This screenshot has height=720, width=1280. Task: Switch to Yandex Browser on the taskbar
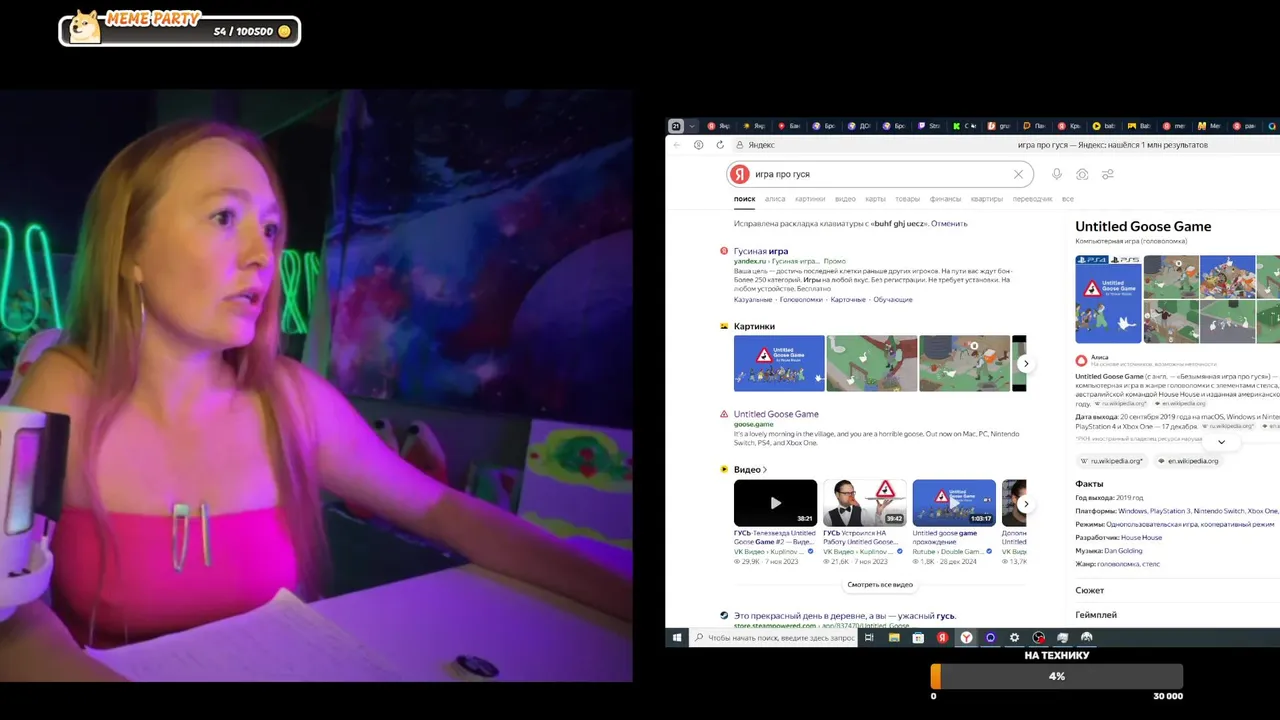[966, 638]
